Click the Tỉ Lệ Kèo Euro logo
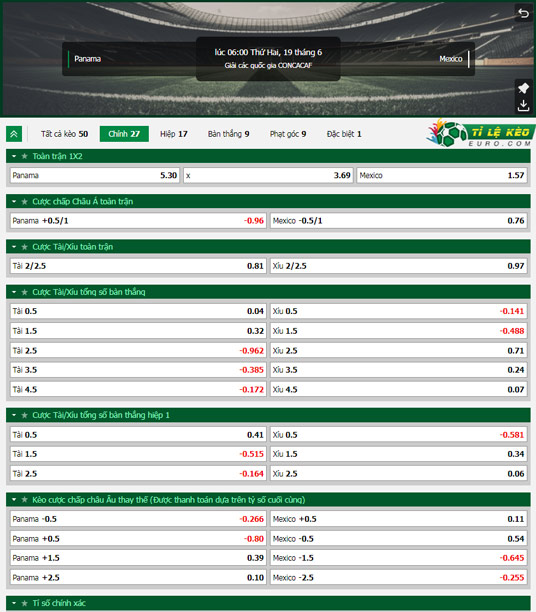 (481, 134)
